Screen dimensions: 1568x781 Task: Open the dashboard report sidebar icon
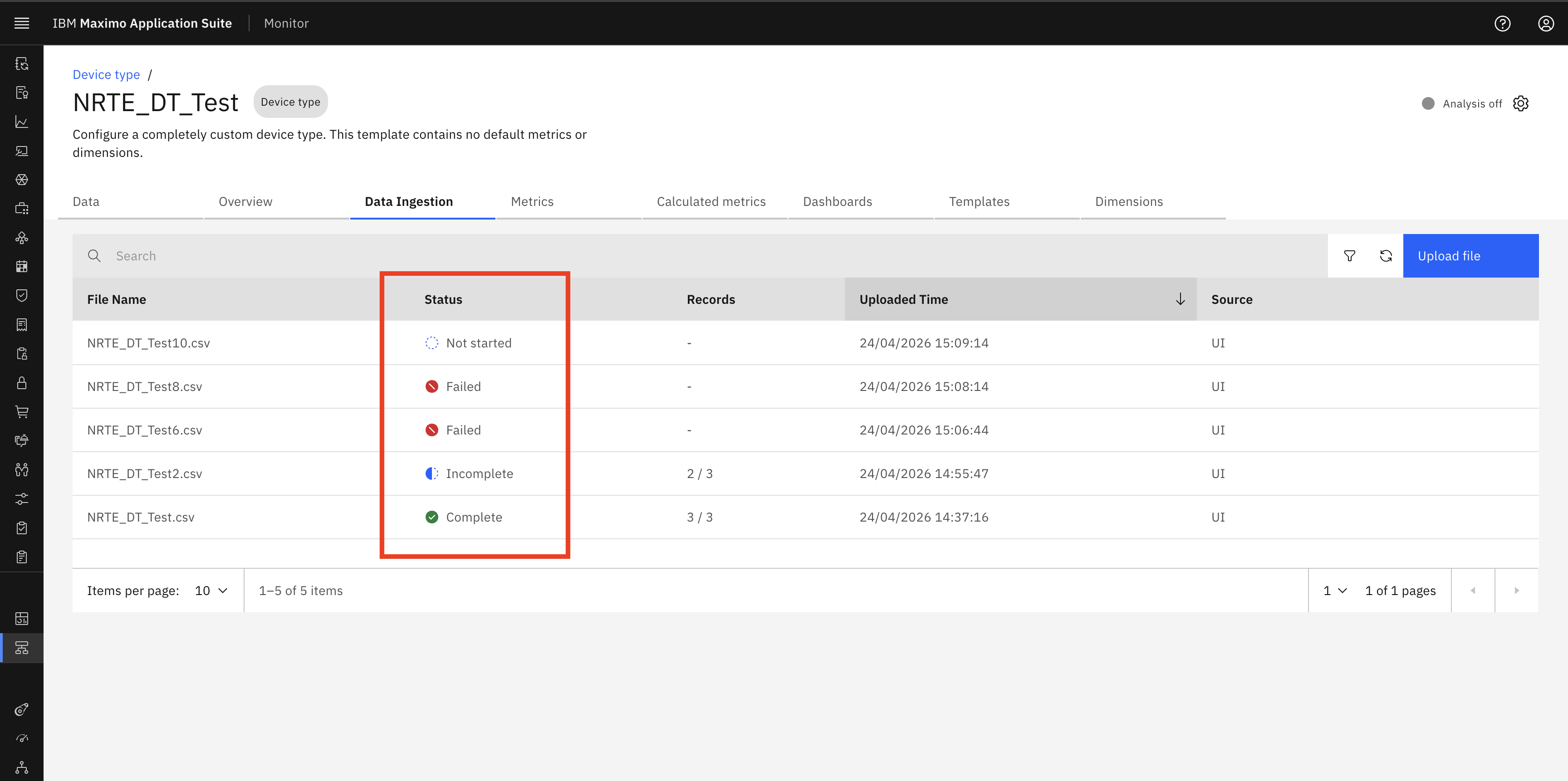[x=22, y=619]
